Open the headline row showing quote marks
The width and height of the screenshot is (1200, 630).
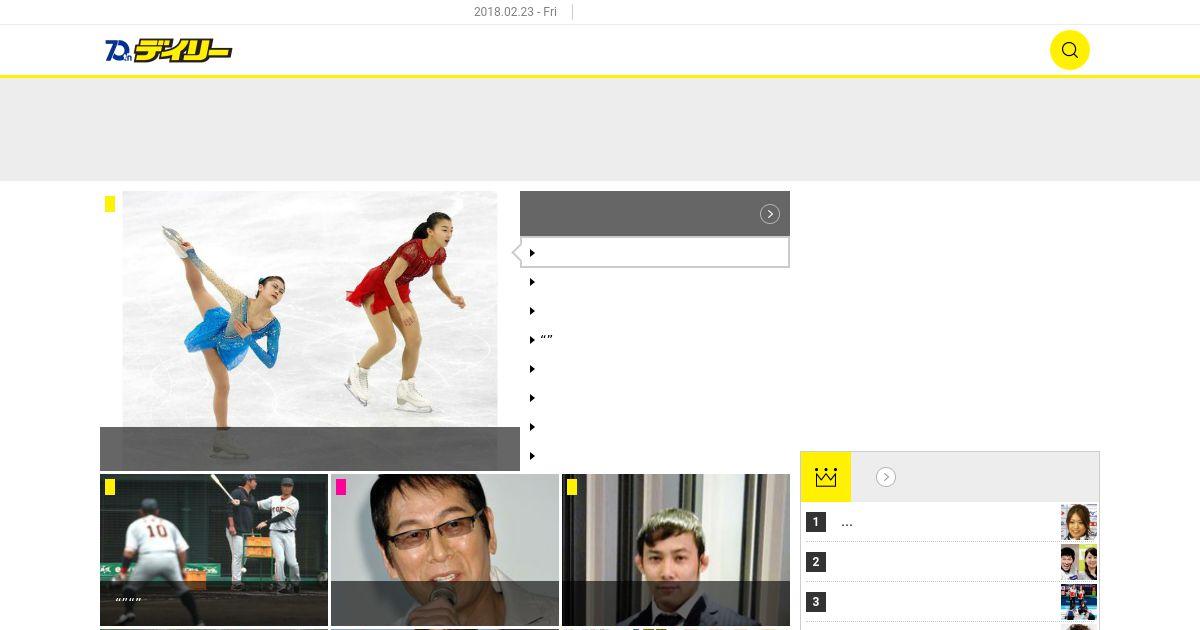655,340
